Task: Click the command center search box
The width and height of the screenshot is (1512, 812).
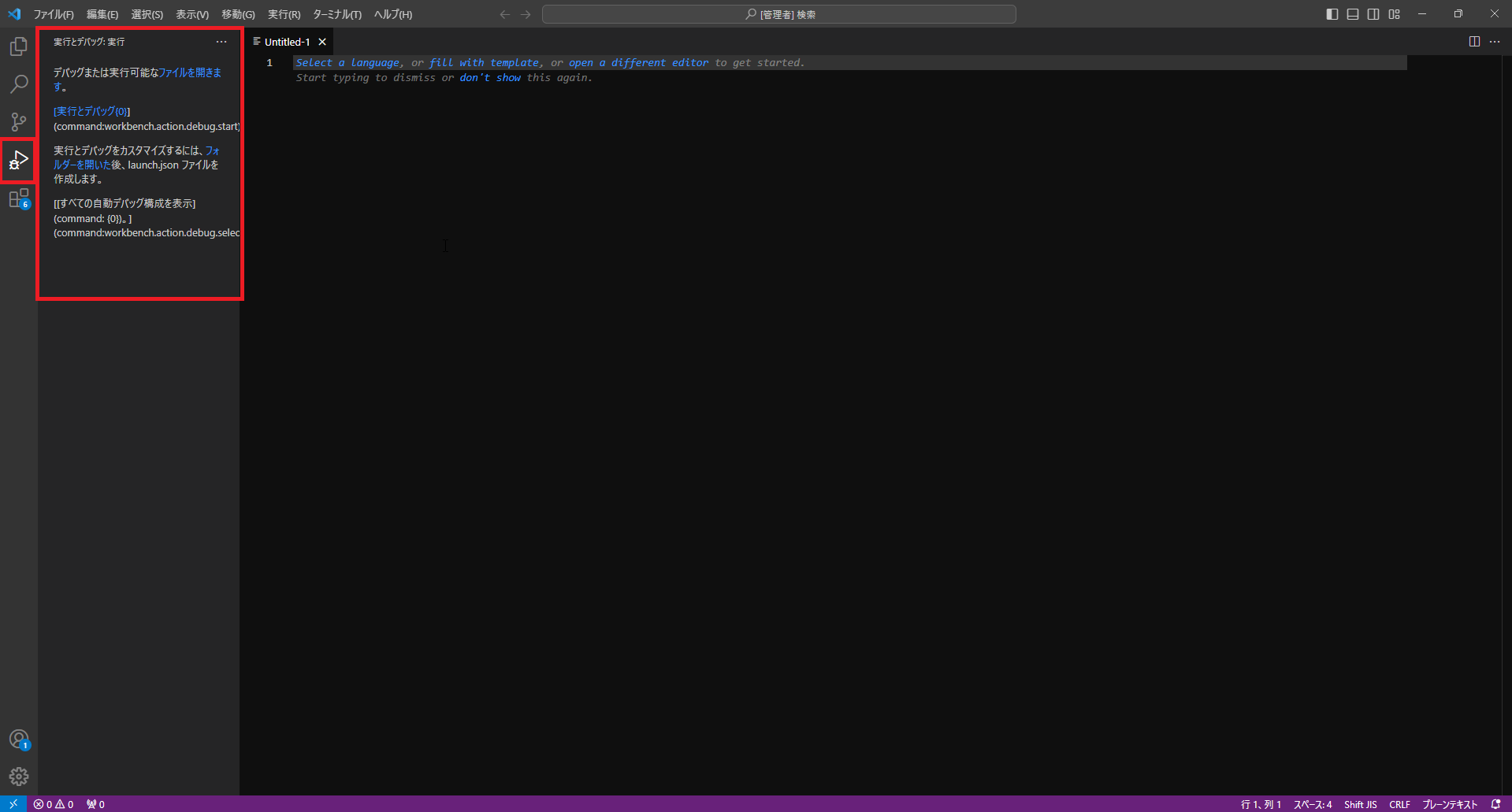Action: click(779, 14)
